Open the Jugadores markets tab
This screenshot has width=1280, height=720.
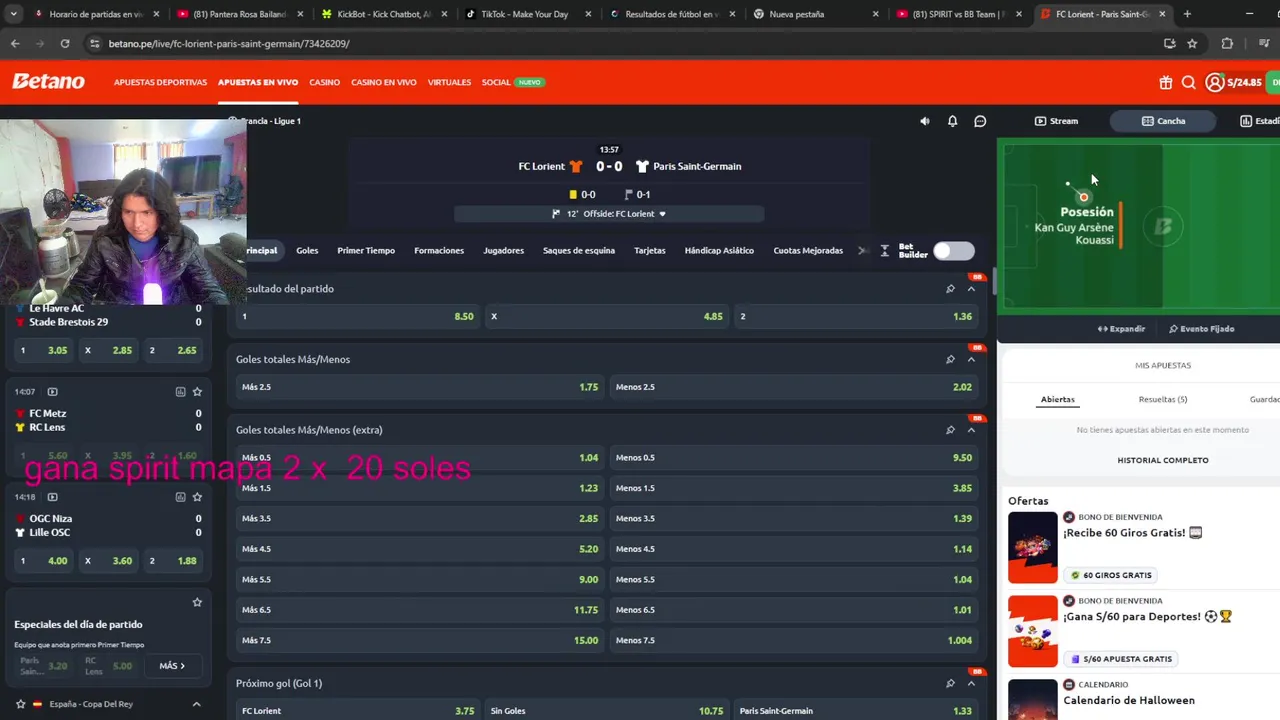coord(503,251)
